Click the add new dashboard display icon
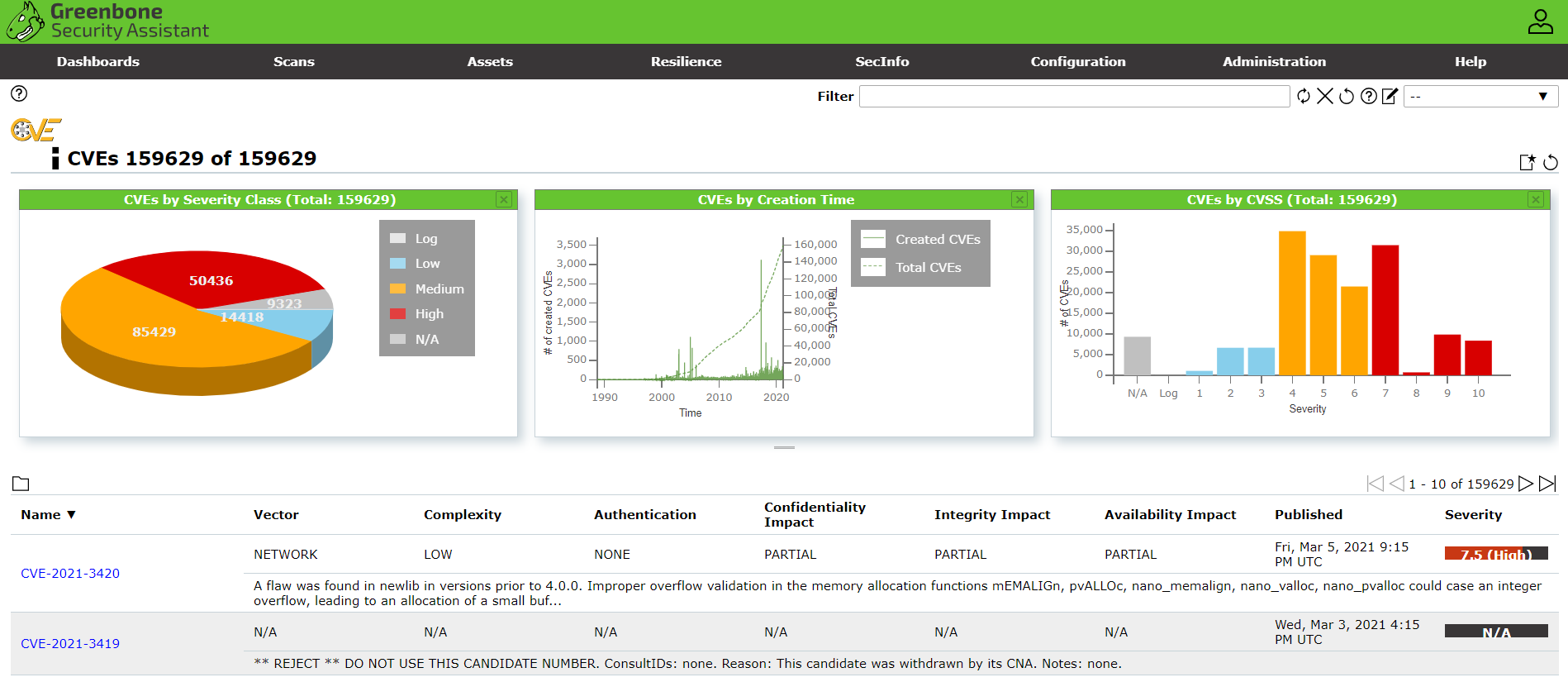The image size is (1568, 682). pos(1528,162)
